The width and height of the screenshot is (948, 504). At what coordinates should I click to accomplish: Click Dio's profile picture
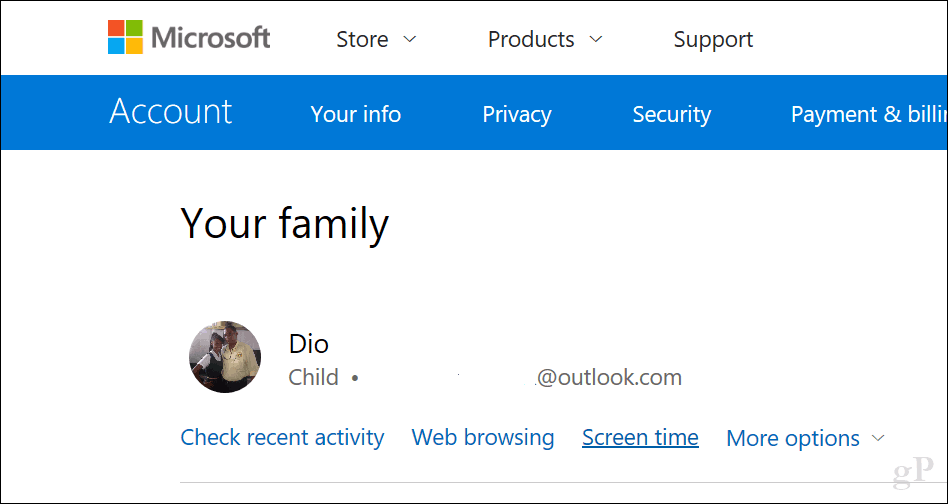coord(225,357)
